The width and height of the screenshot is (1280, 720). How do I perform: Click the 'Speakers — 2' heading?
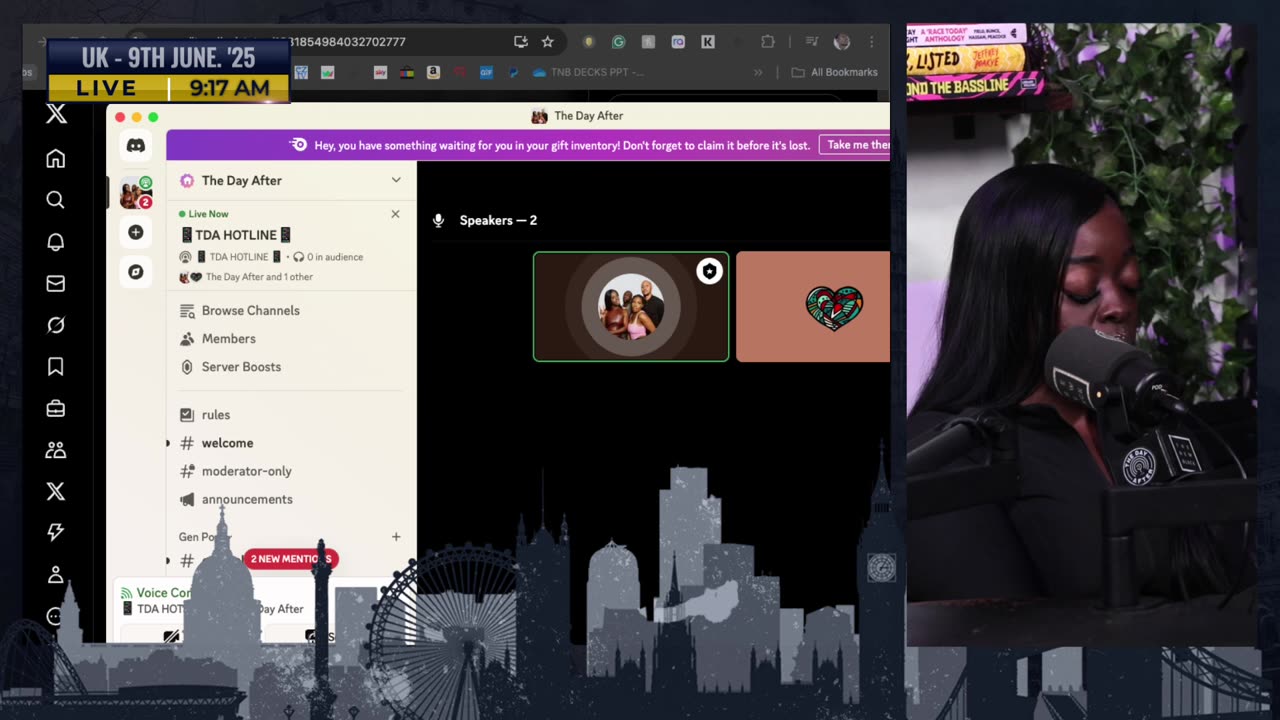(498, 220)
